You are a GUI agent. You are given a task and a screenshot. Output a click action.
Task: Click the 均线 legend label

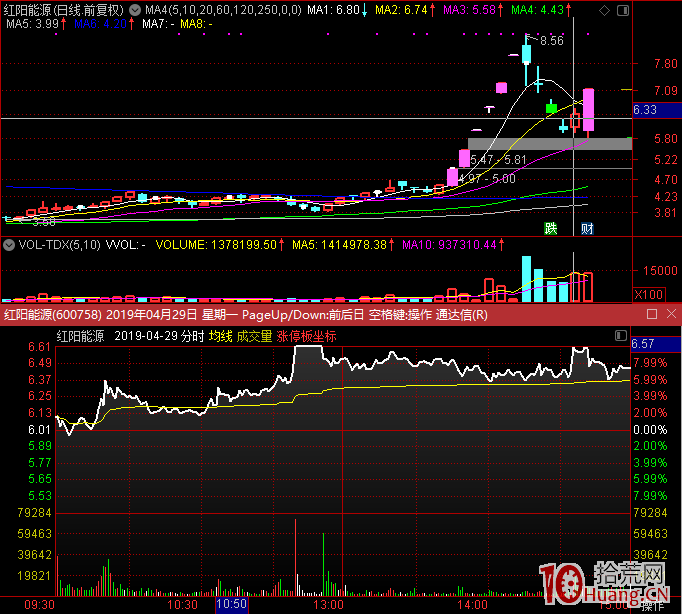pos(221,336)
